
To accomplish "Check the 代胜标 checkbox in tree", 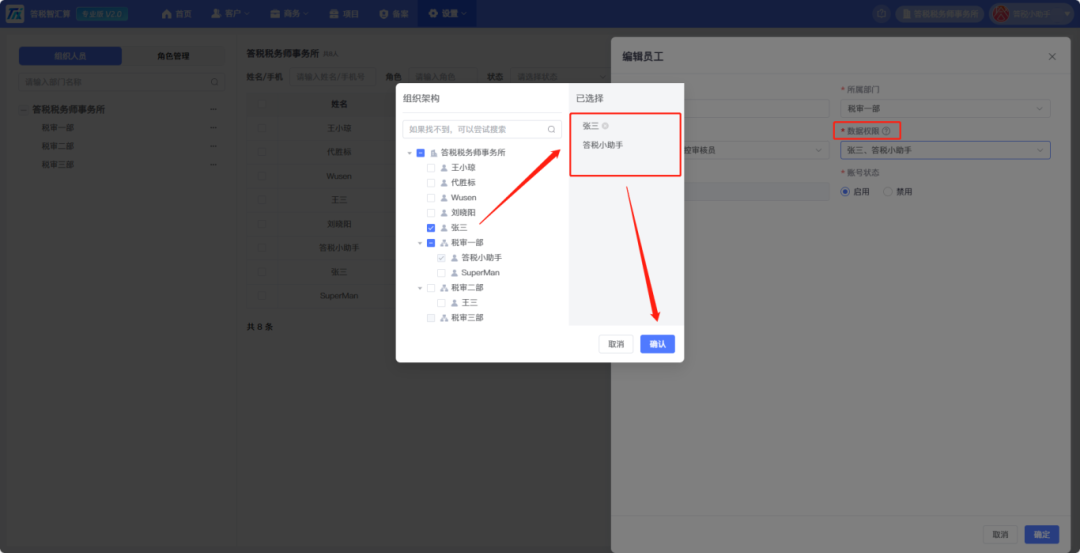I will click(x=431, y=183).
